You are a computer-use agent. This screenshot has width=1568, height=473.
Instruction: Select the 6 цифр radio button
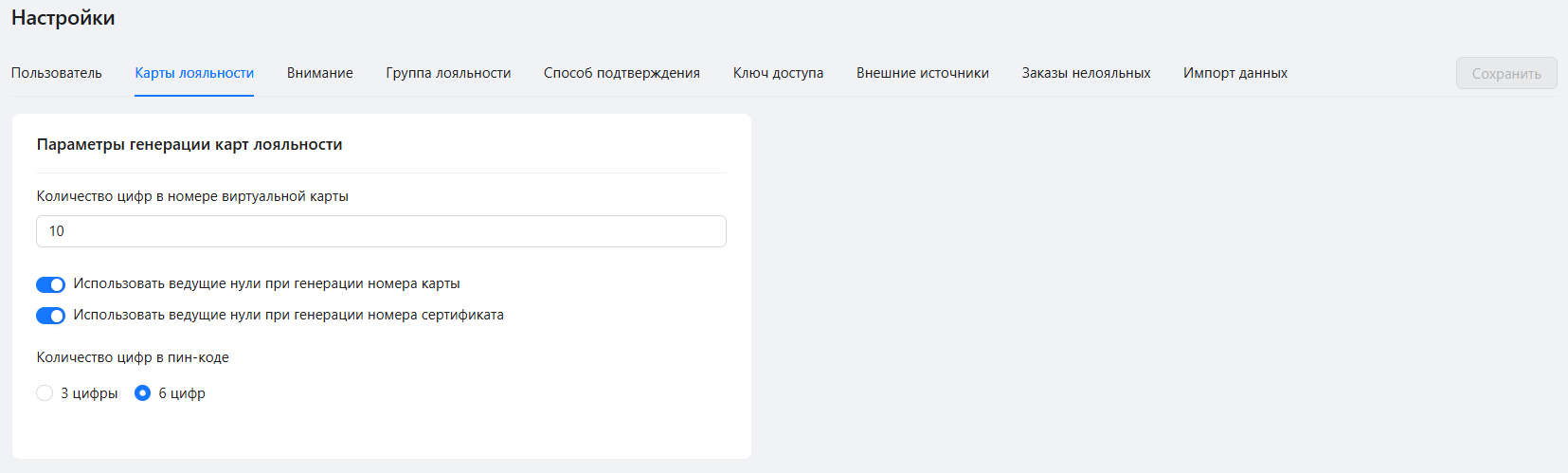tap(142, 393)
